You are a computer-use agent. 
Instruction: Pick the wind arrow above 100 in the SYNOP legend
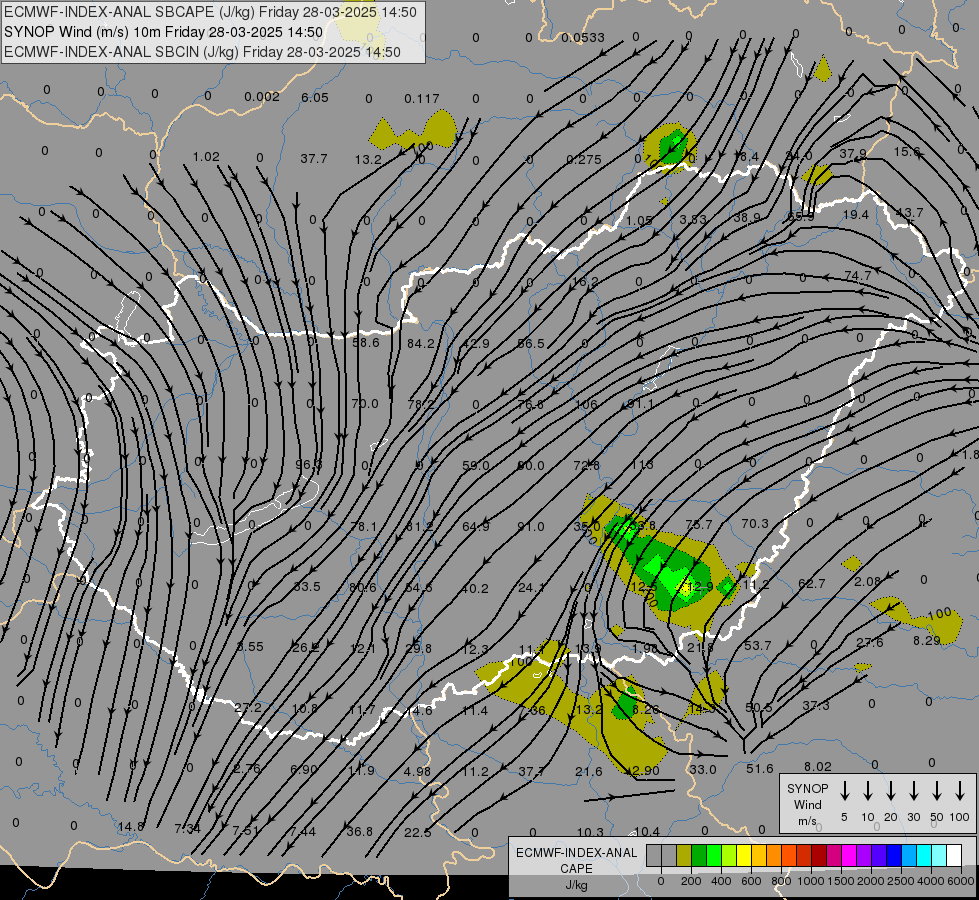pos(960,791)
